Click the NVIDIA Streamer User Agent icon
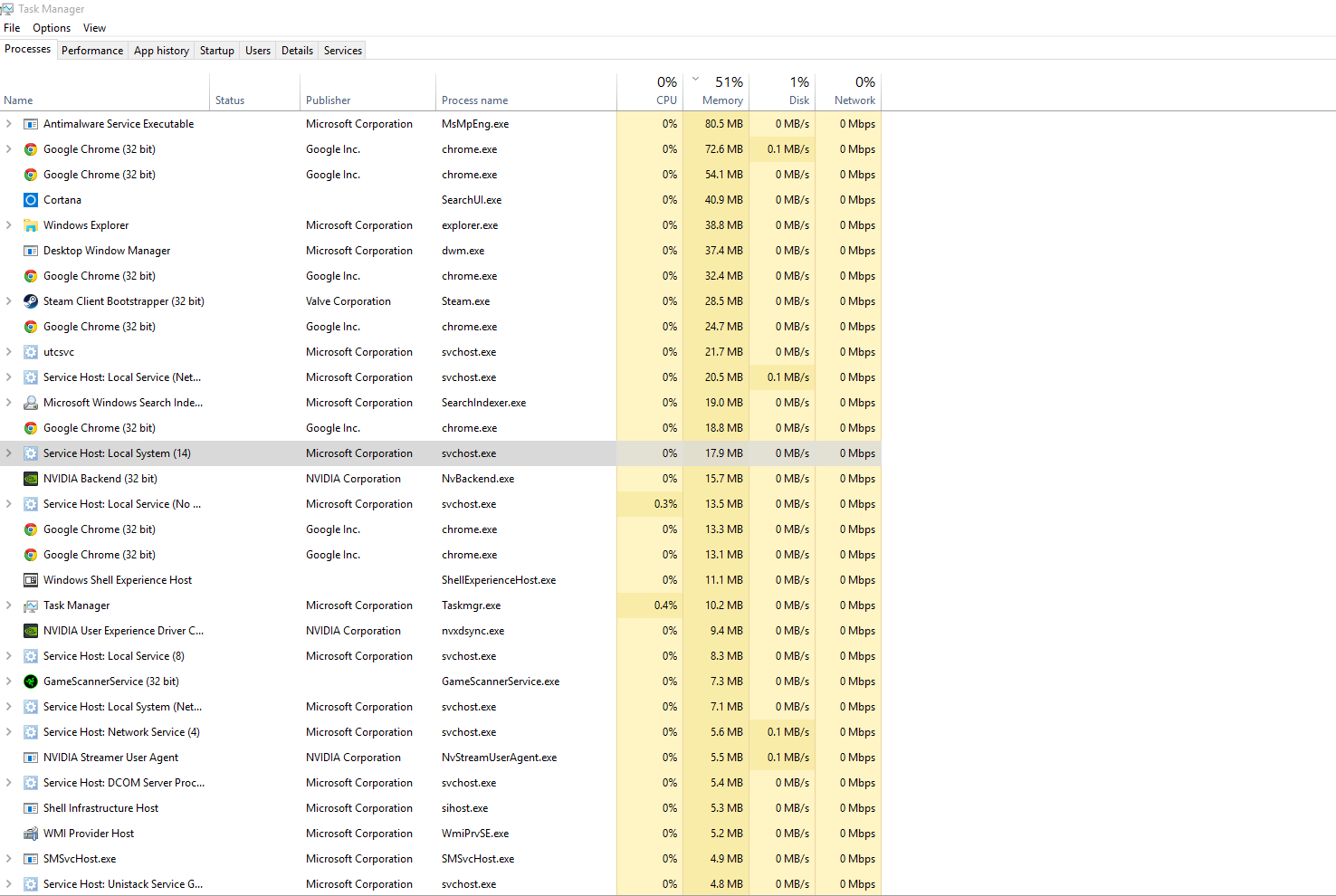This screenshot has width=1336, height=896. [x=31, y=758]
